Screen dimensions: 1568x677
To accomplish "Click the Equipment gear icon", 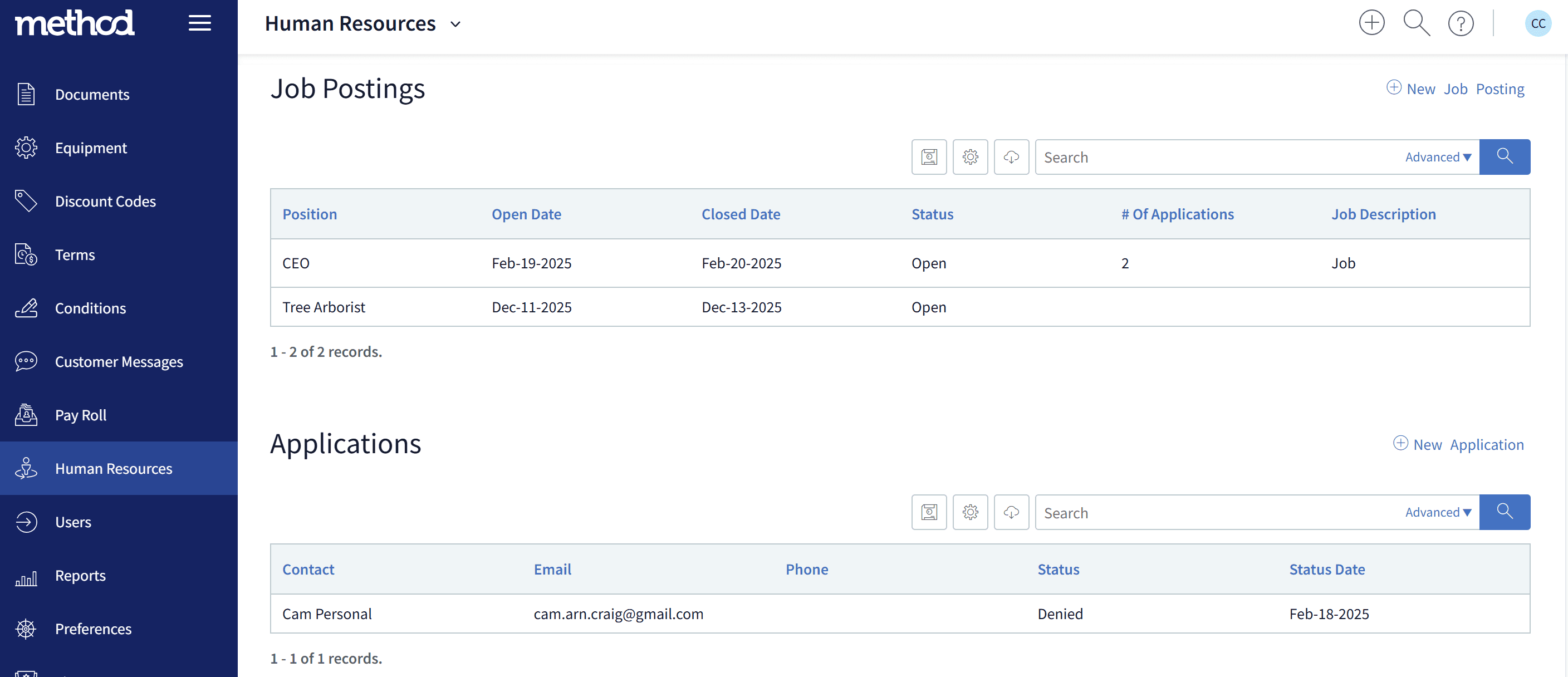I will pyautogui.click(x=26, y=148).
